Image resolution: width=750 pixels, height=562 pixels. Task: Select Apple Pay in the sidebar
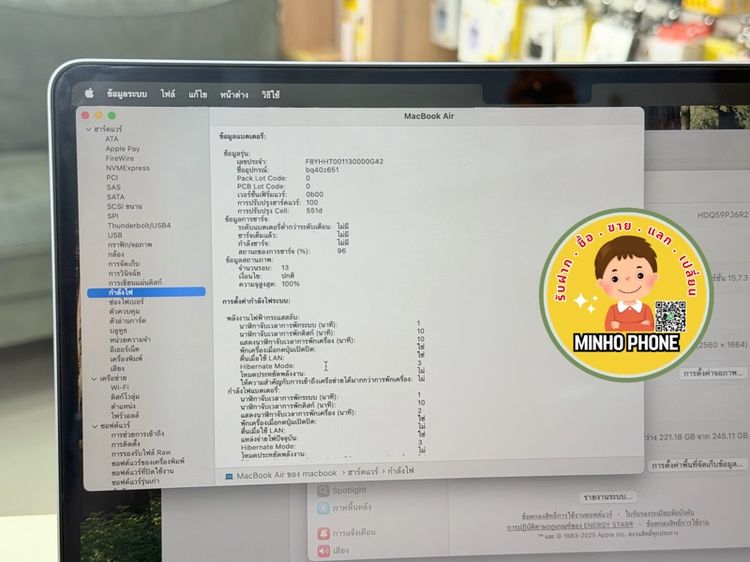tap(122, 149)
